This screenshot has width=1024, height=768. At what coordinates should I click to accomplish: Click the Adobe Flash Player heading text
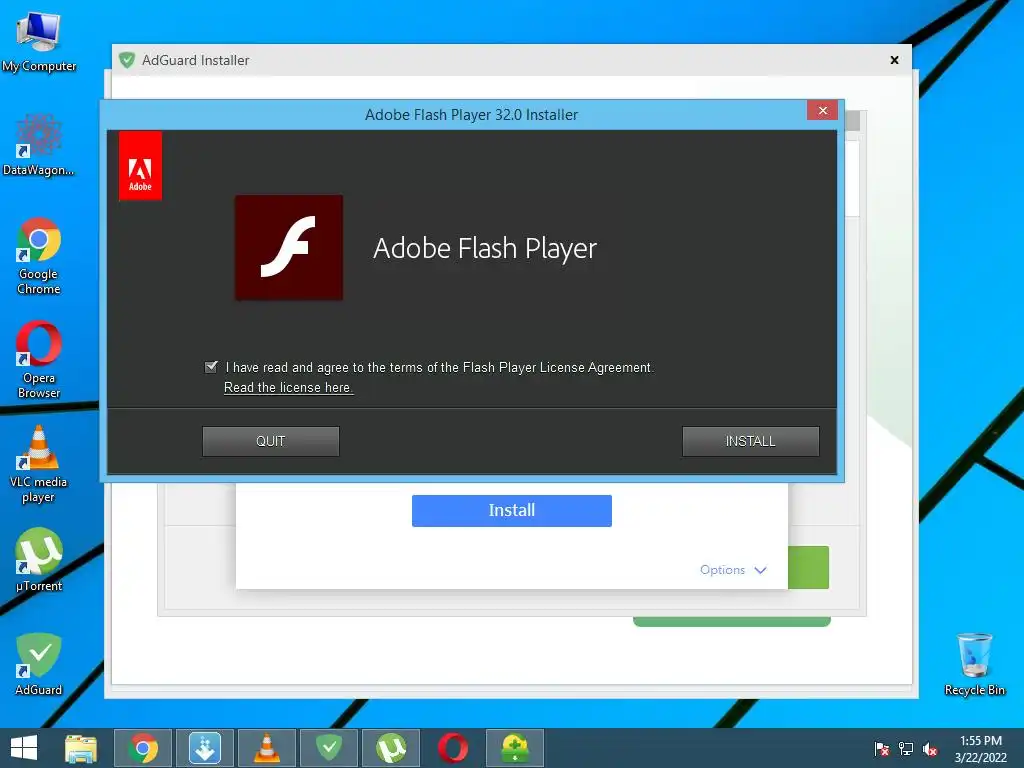click(485, 248)
